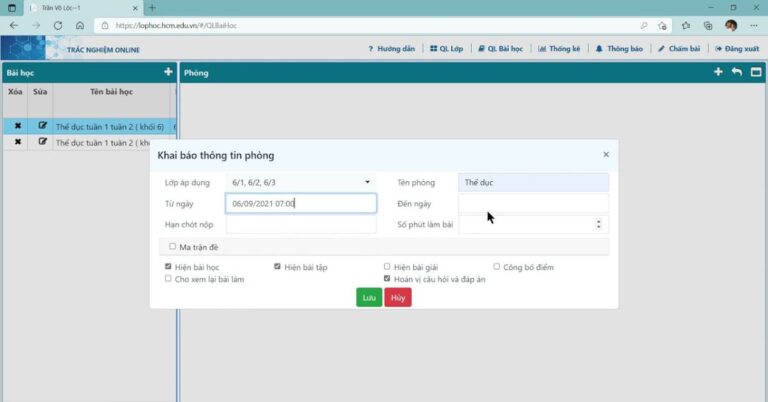Click the Đến ngày date field
This screenshot has height=402, width=768.
533,203
